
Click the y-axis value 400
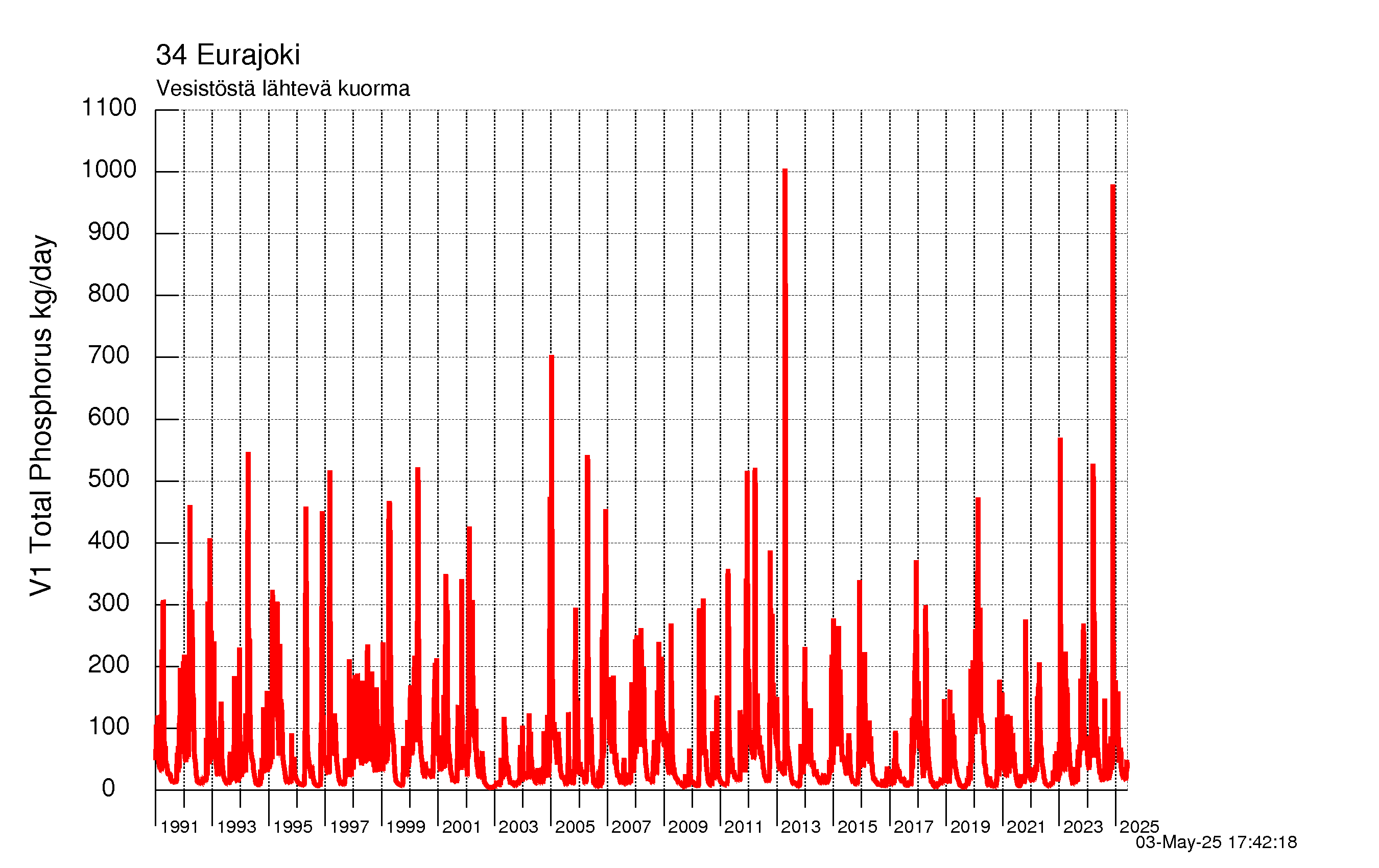tap(109, 541)
